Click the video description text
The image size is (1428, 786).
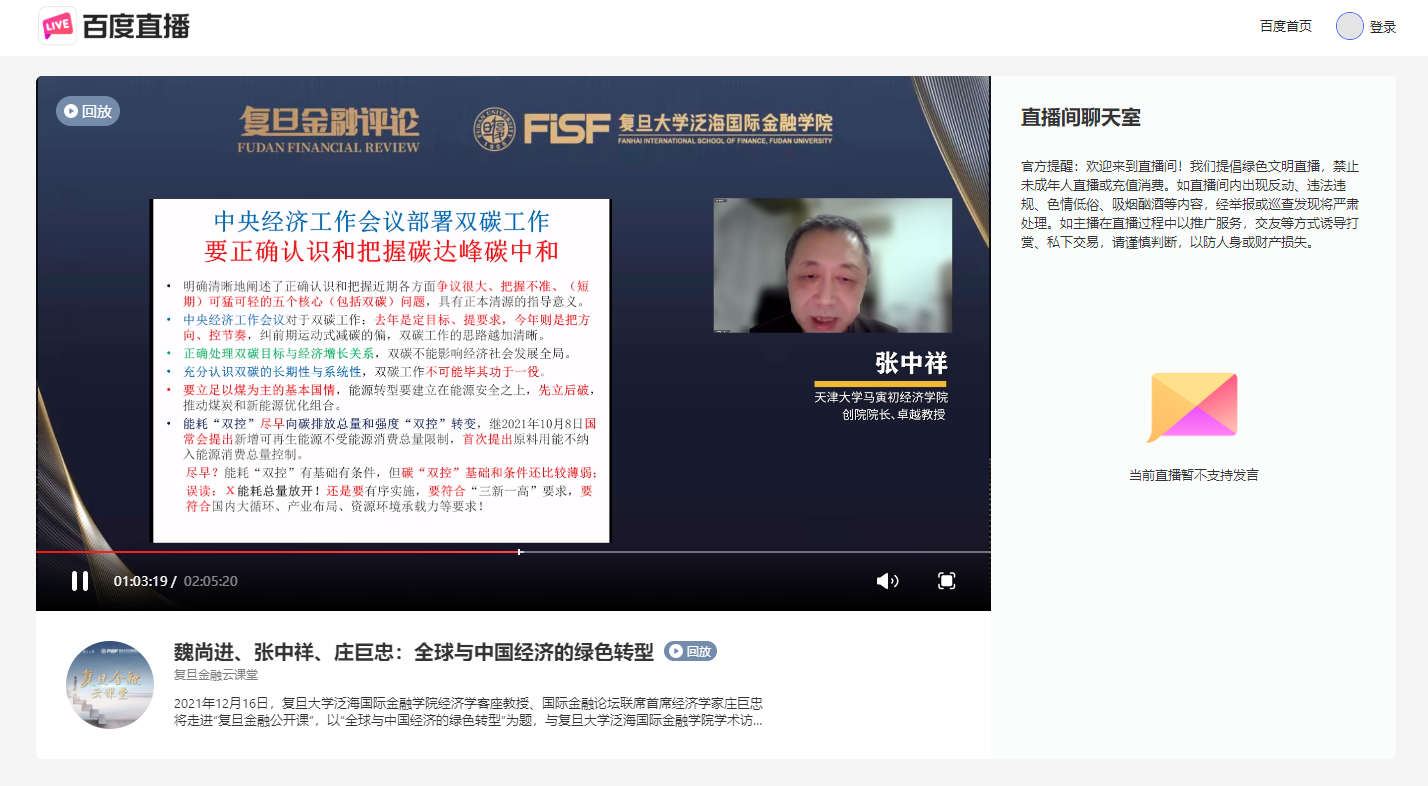click(x=468, y=711)
